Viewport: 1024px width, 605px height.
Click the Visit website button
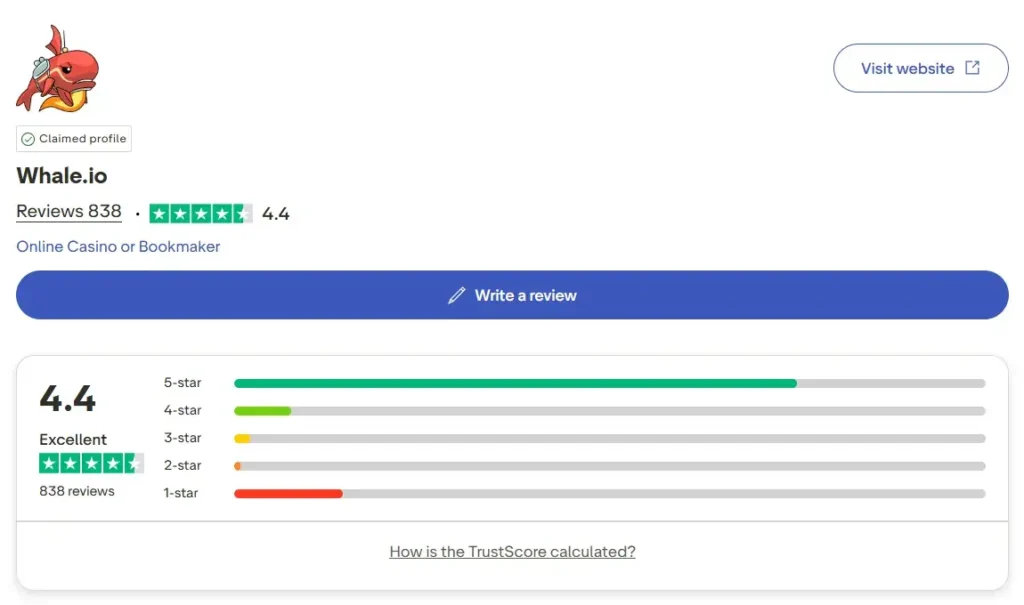click(x=920, y=68)
